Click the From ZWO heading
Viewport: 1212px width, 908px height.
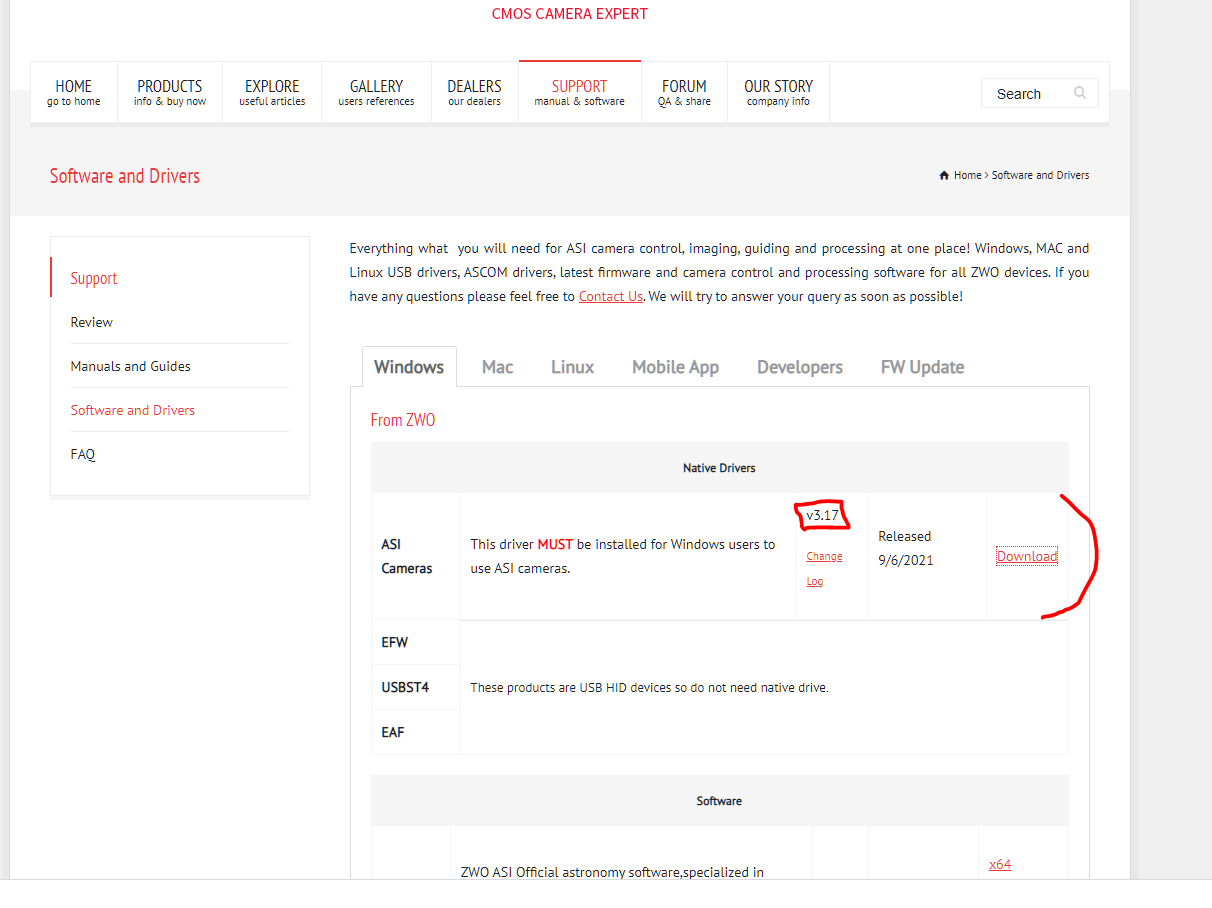point(403,420)
